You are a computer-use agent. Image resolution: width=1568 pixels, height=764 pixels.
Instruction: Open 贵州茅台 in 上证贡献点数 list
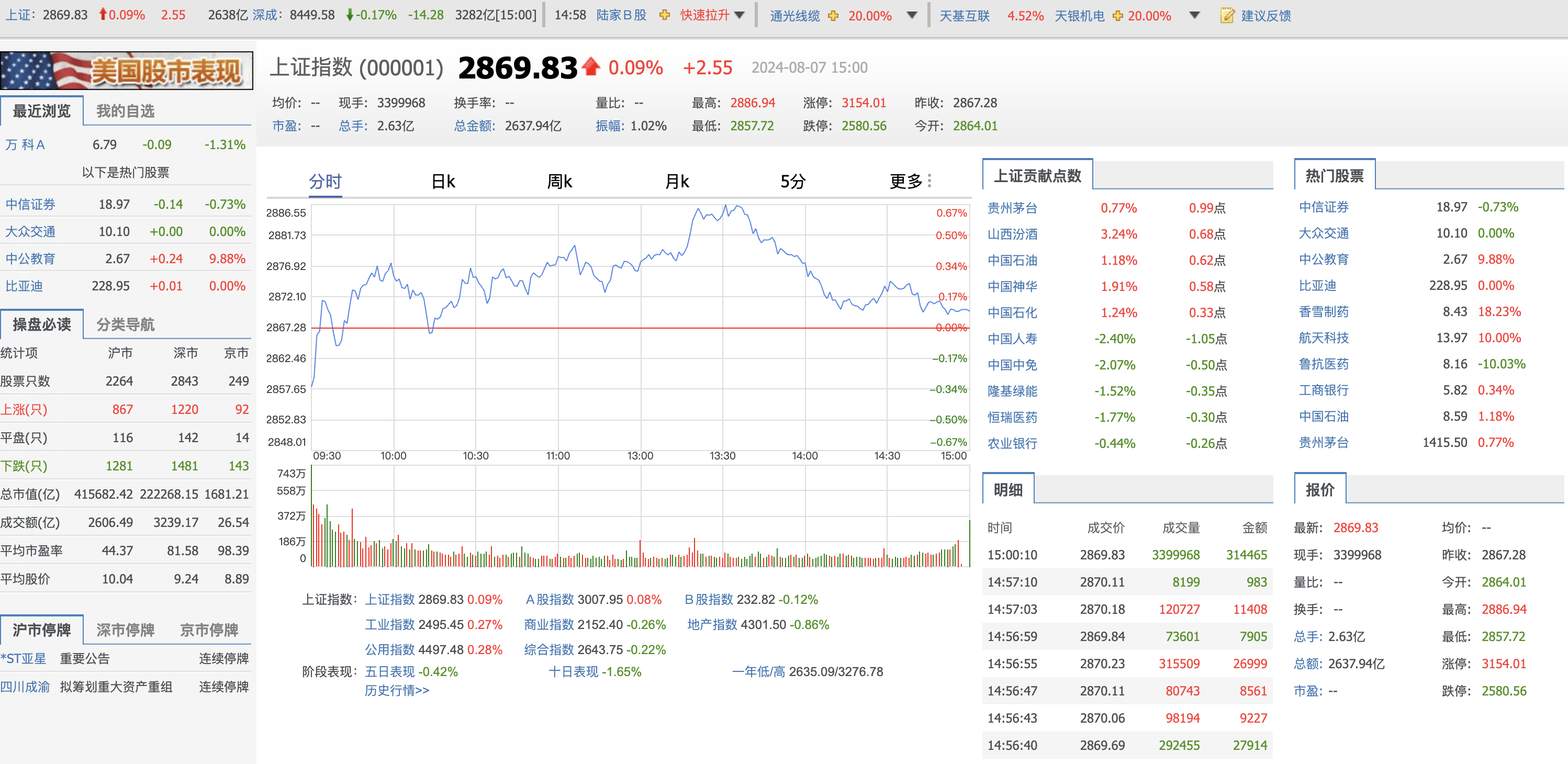click(1012, 208)
